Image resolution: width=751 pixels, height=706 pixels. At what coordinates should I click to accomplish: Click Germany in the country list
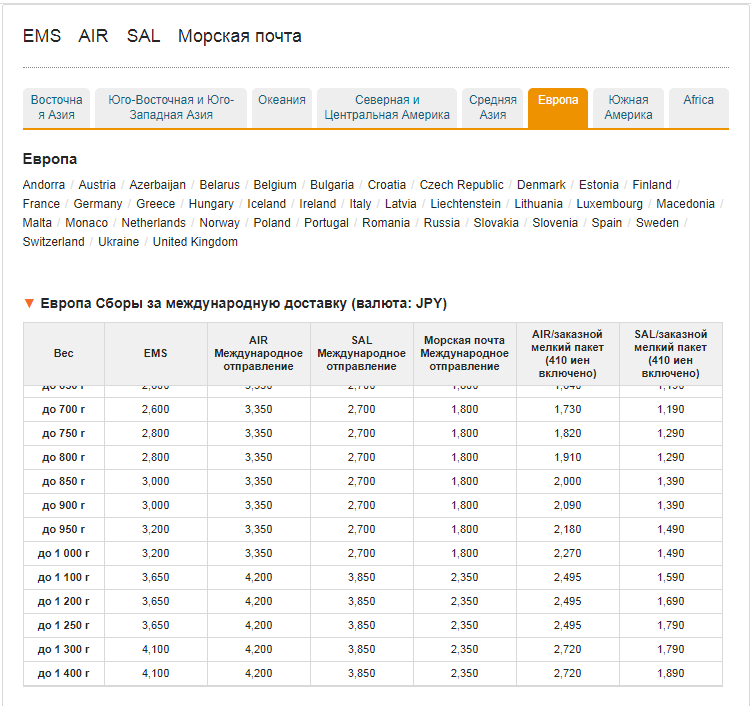[98, 204]
